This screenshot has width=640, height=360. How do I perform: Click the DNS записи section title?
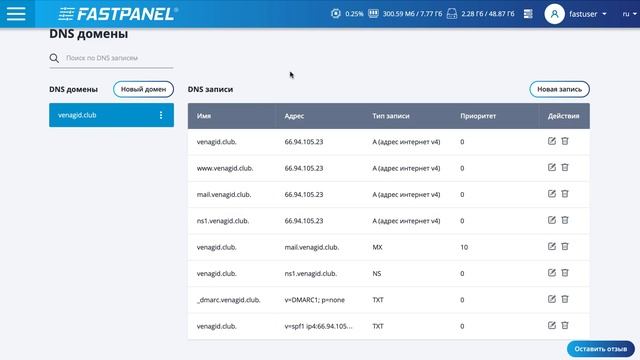pos(210,89)
